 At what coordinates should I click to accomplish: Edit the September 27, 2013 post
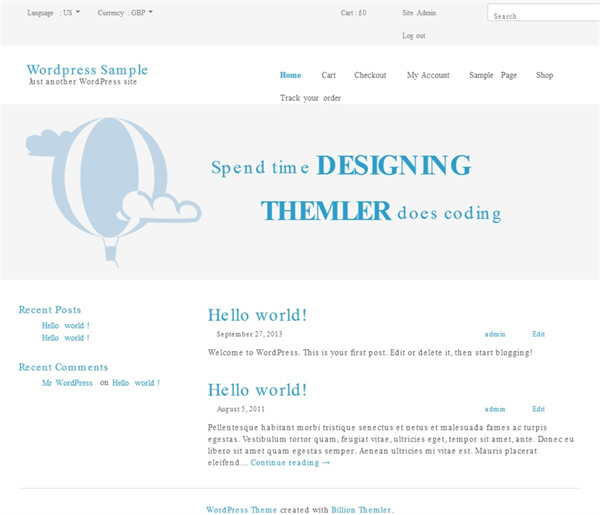pos(538,334)
